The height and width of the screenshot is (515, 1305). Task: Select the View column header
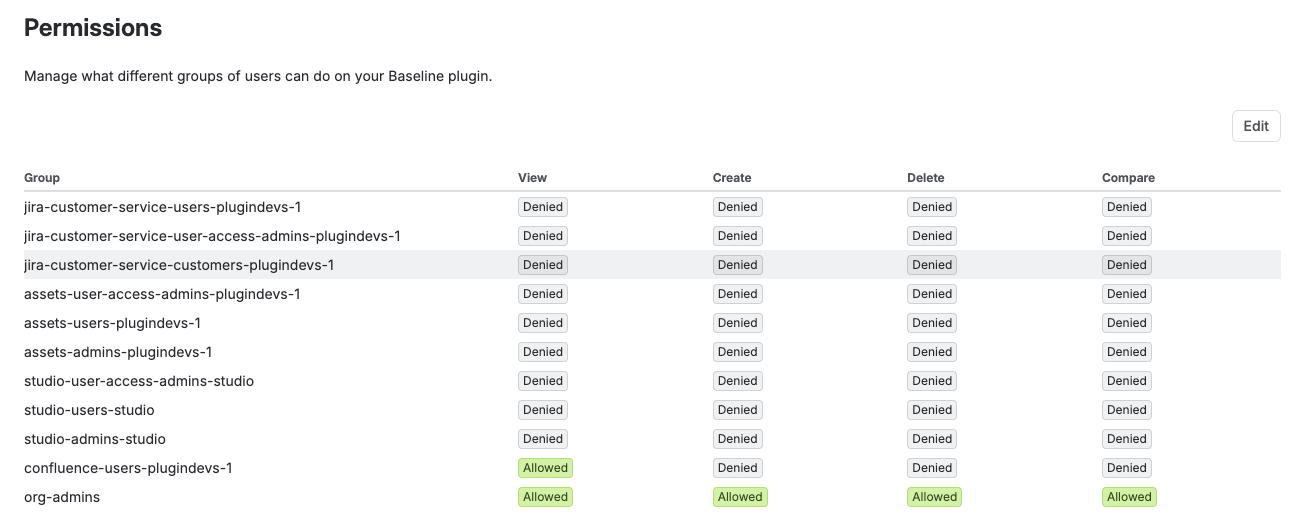pos(532,178)
